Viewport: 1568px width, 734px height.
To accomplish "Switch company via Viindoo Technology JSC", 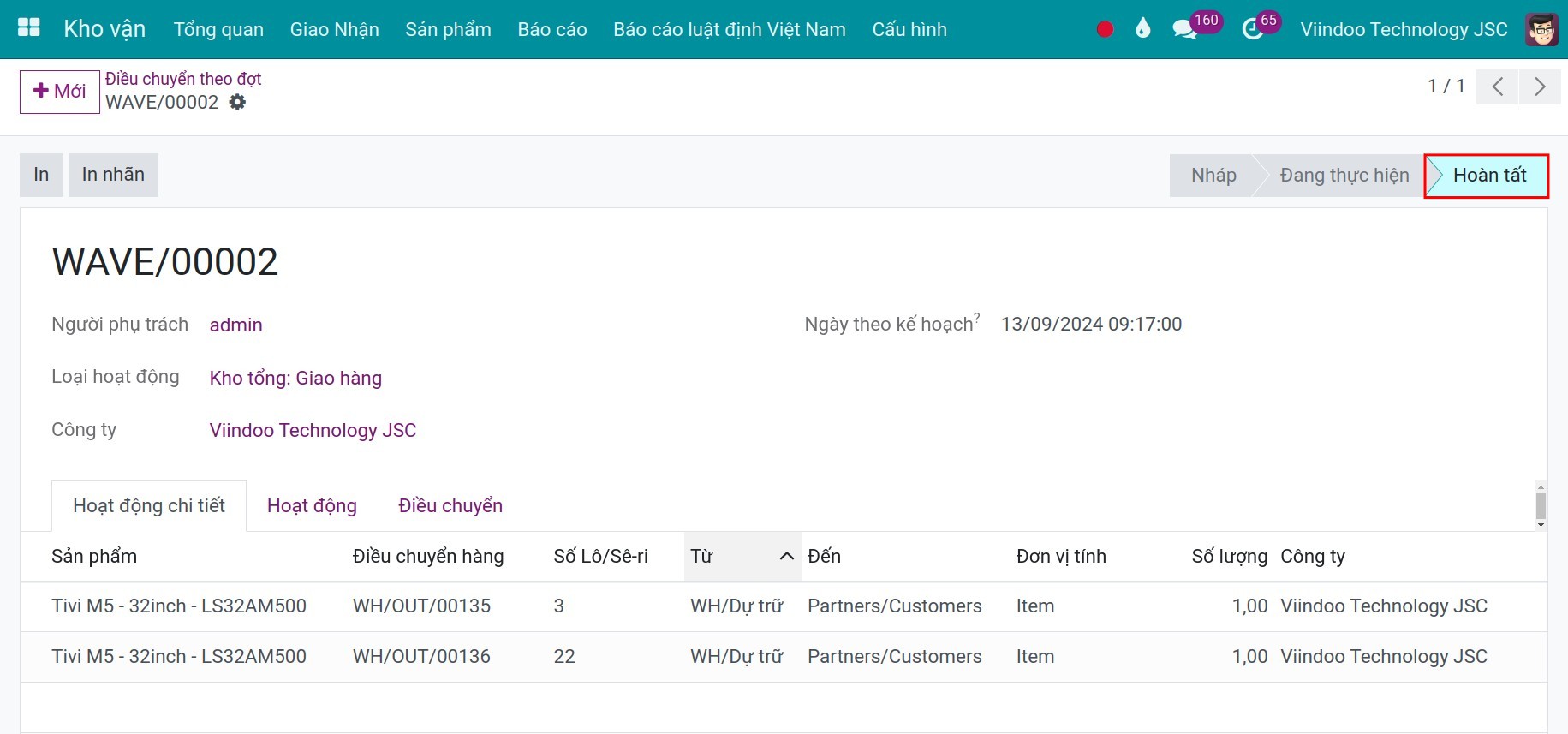I will [x=1404, y=29].
